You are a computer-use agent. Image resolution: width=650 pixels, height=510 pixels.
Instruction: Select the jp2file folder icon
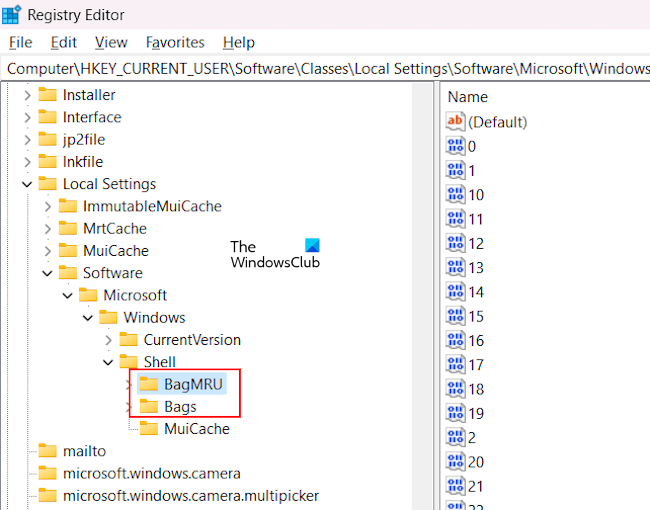click(x=47, y=139)
